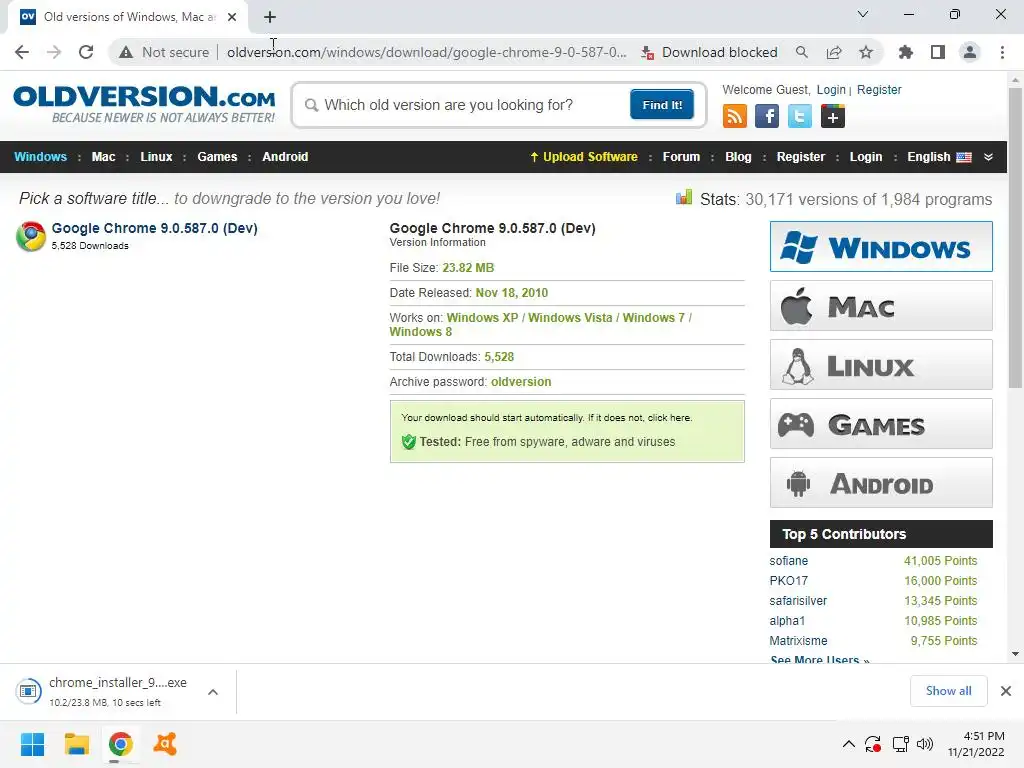Open the Chrome profile avatar
Screen dimensions: 1024x768
coord(970,52)
